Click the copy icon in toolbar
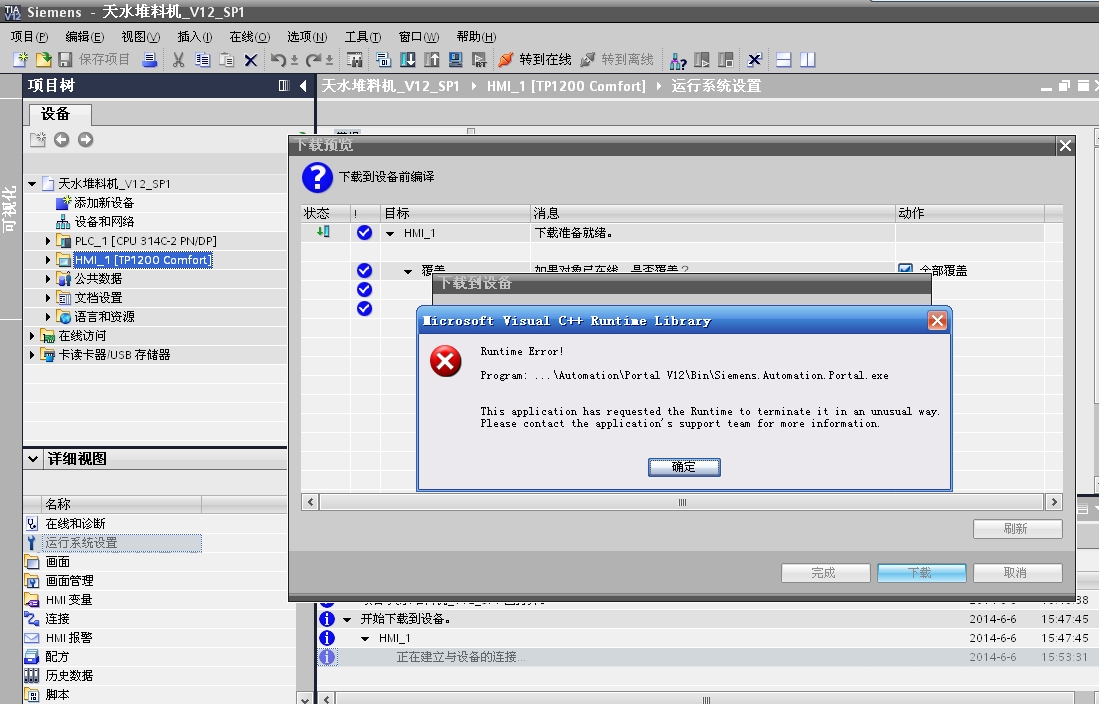This screenshot has height=704, width=1099. click(203, 60)
